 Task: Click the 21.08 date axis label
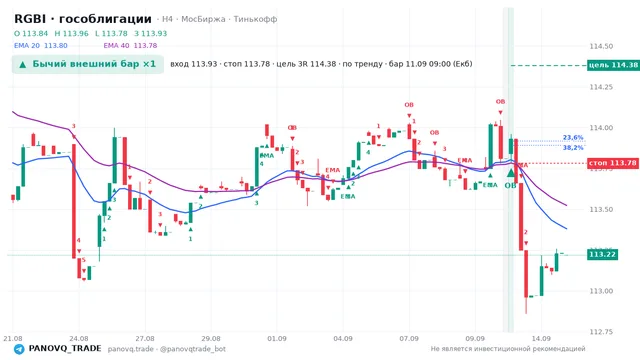(x=13, y=339)
